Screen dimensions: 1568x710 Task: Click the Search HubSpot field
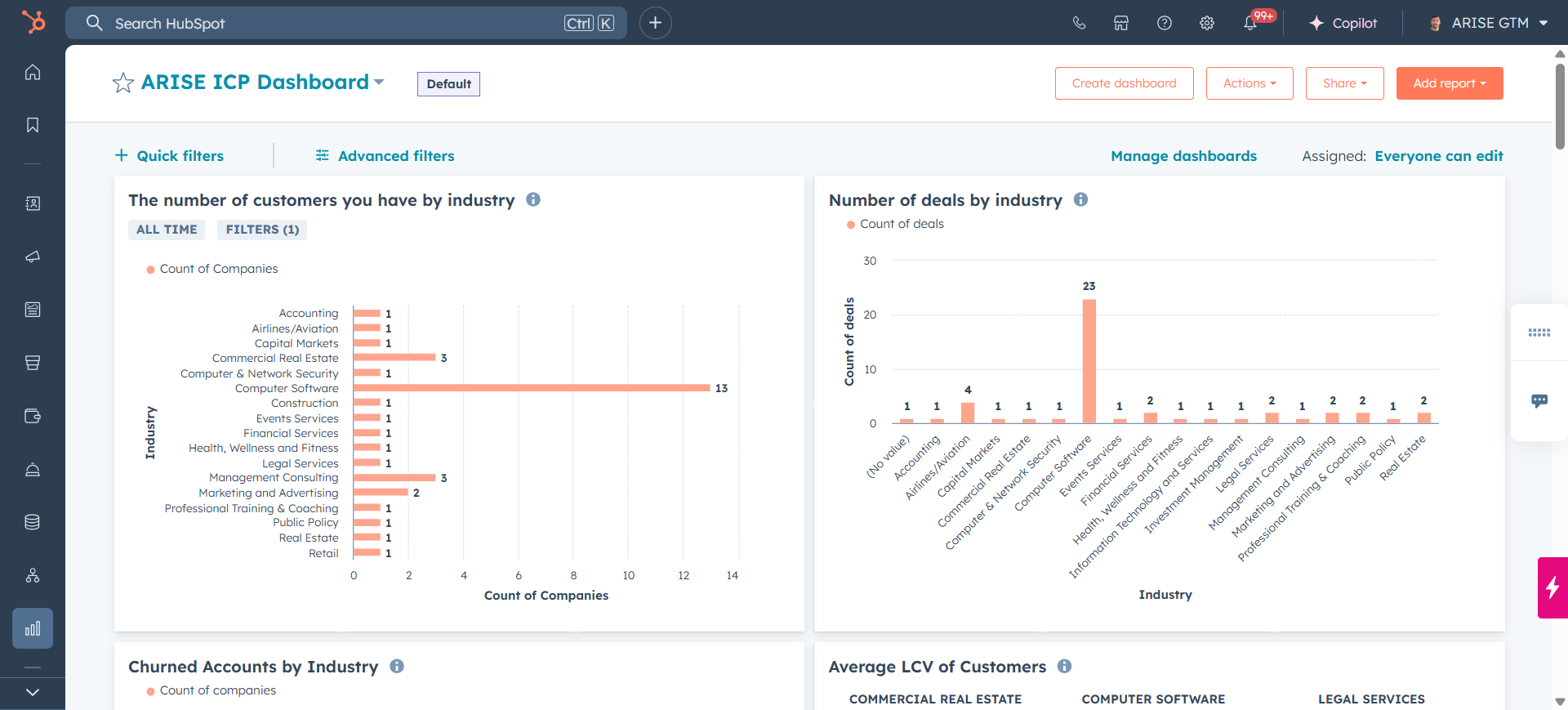pos(346,23)
